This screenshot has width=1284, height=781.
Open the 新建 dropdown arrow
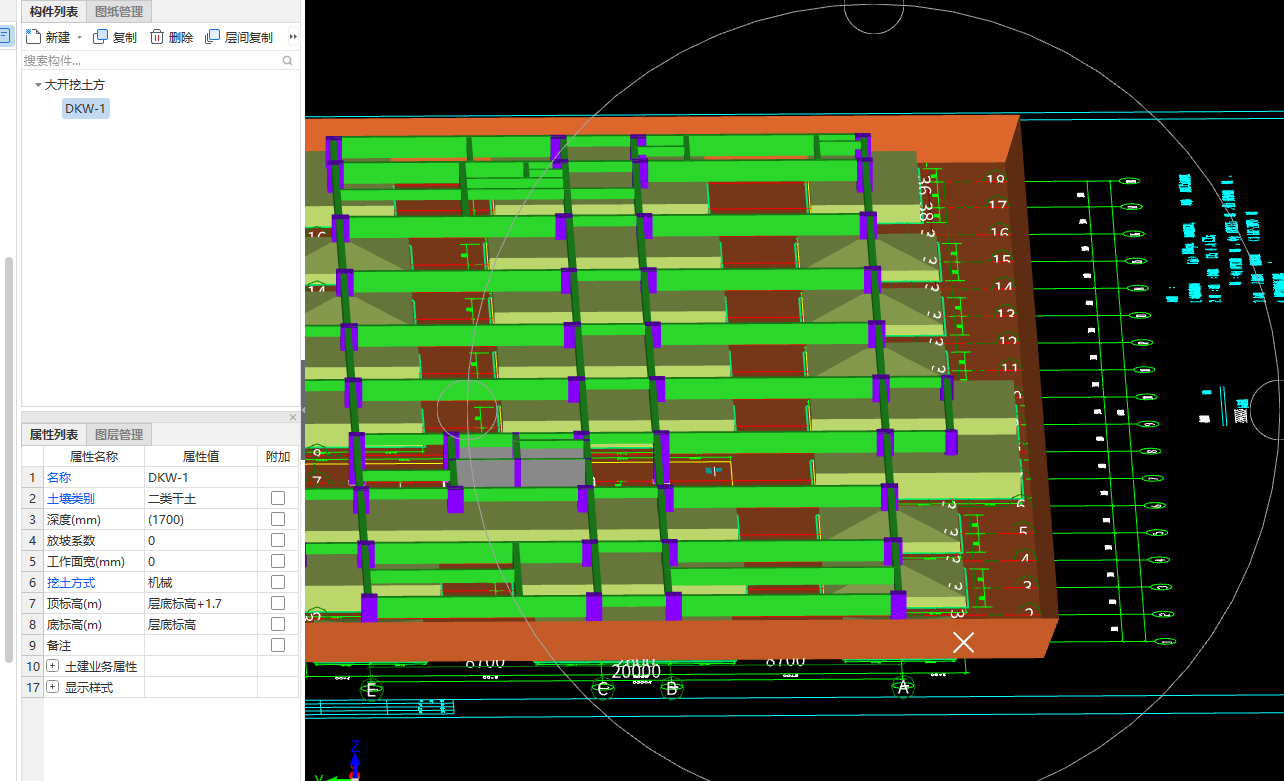(x=79, y=37)
